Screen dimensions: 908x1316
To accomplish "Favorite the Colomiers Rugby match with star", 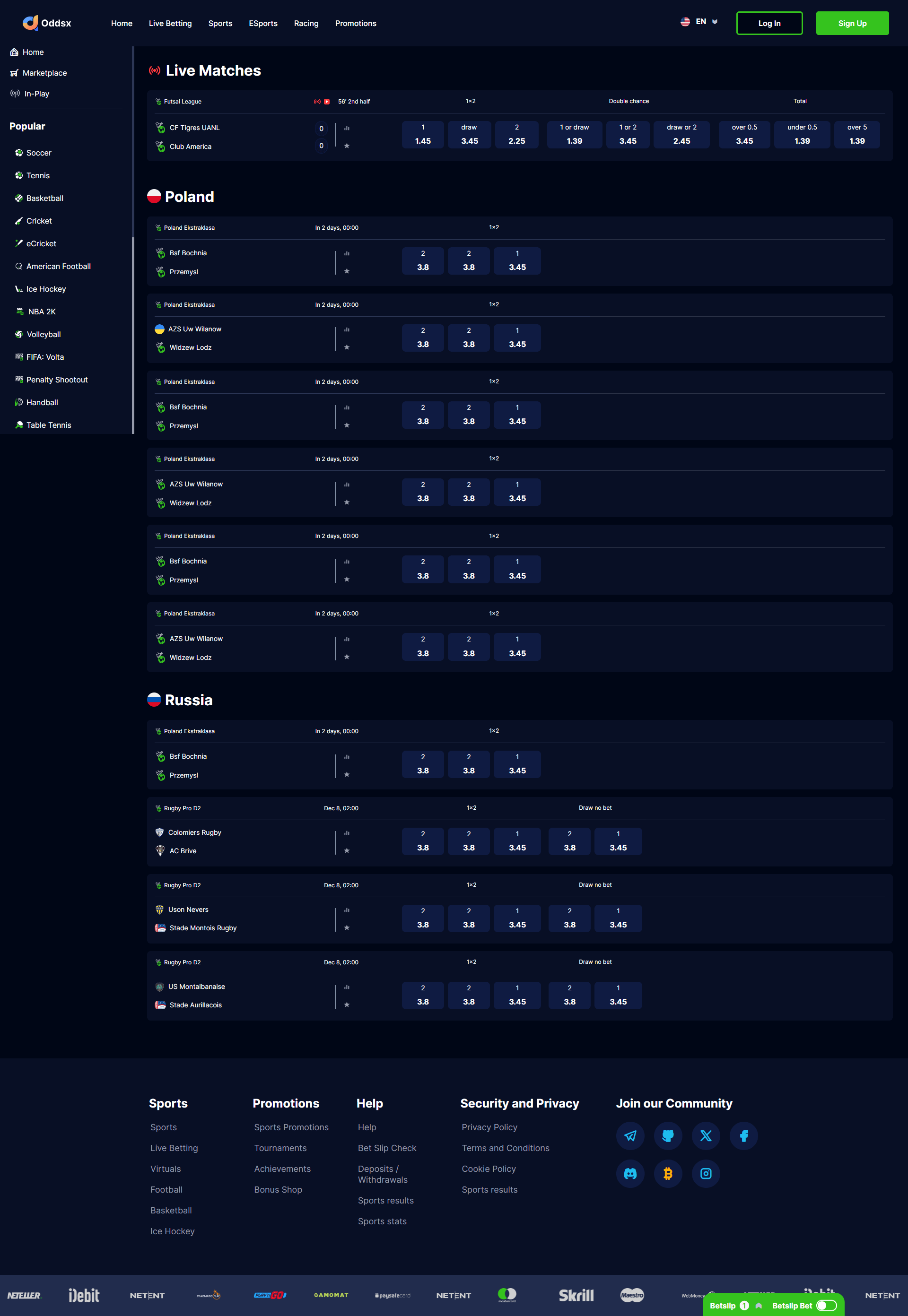I will coord(347,851).
